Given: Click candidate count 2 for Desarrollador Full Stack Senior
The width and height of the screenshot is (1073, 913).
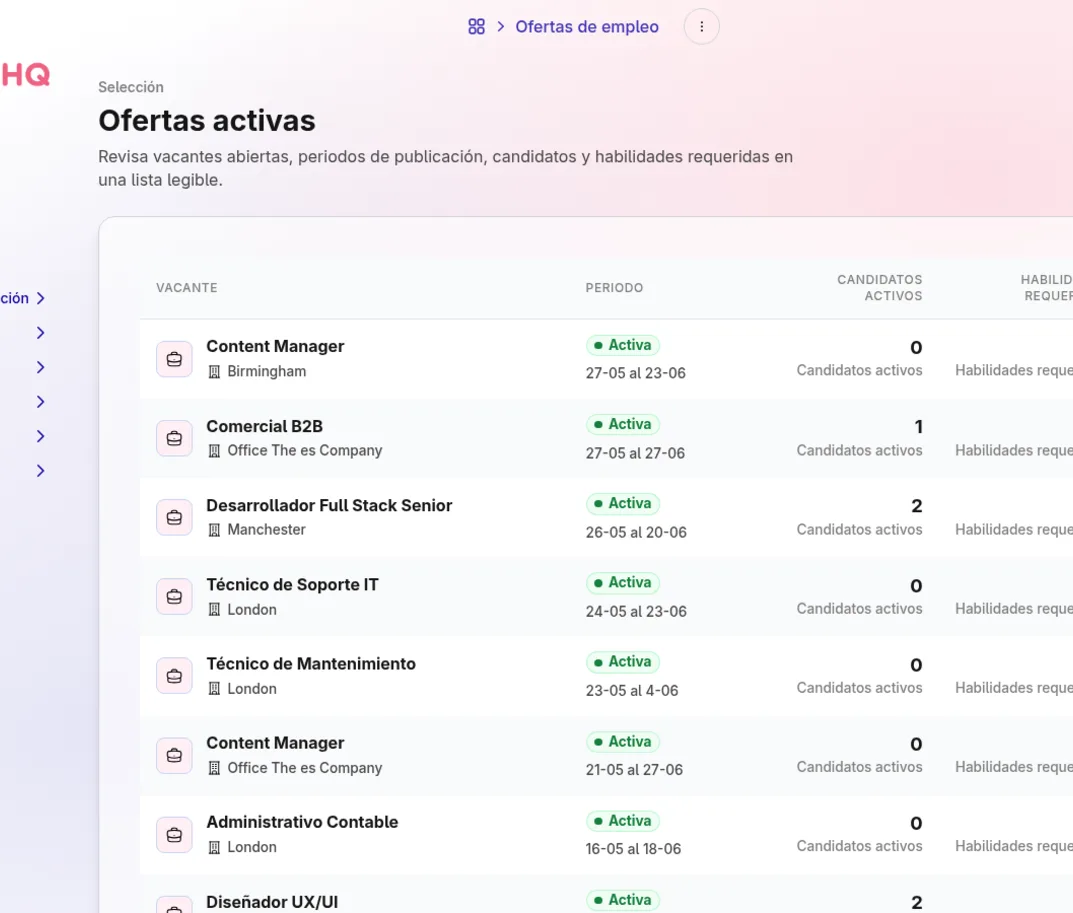Looking at the screenshot, I should coord(916,506).
